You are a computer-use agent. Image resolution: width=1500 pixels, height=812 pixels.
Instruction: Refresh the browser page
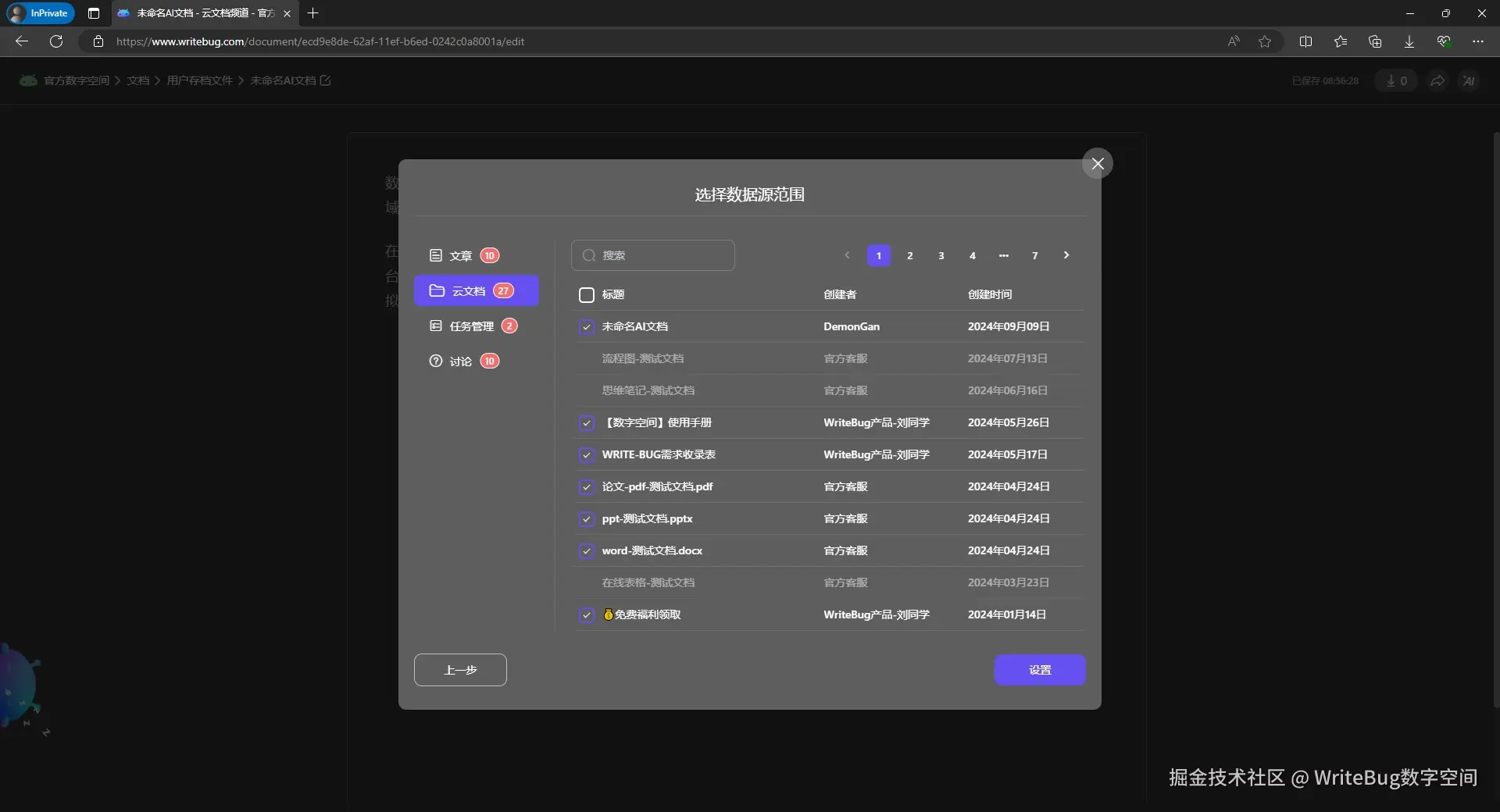point(56,41)
